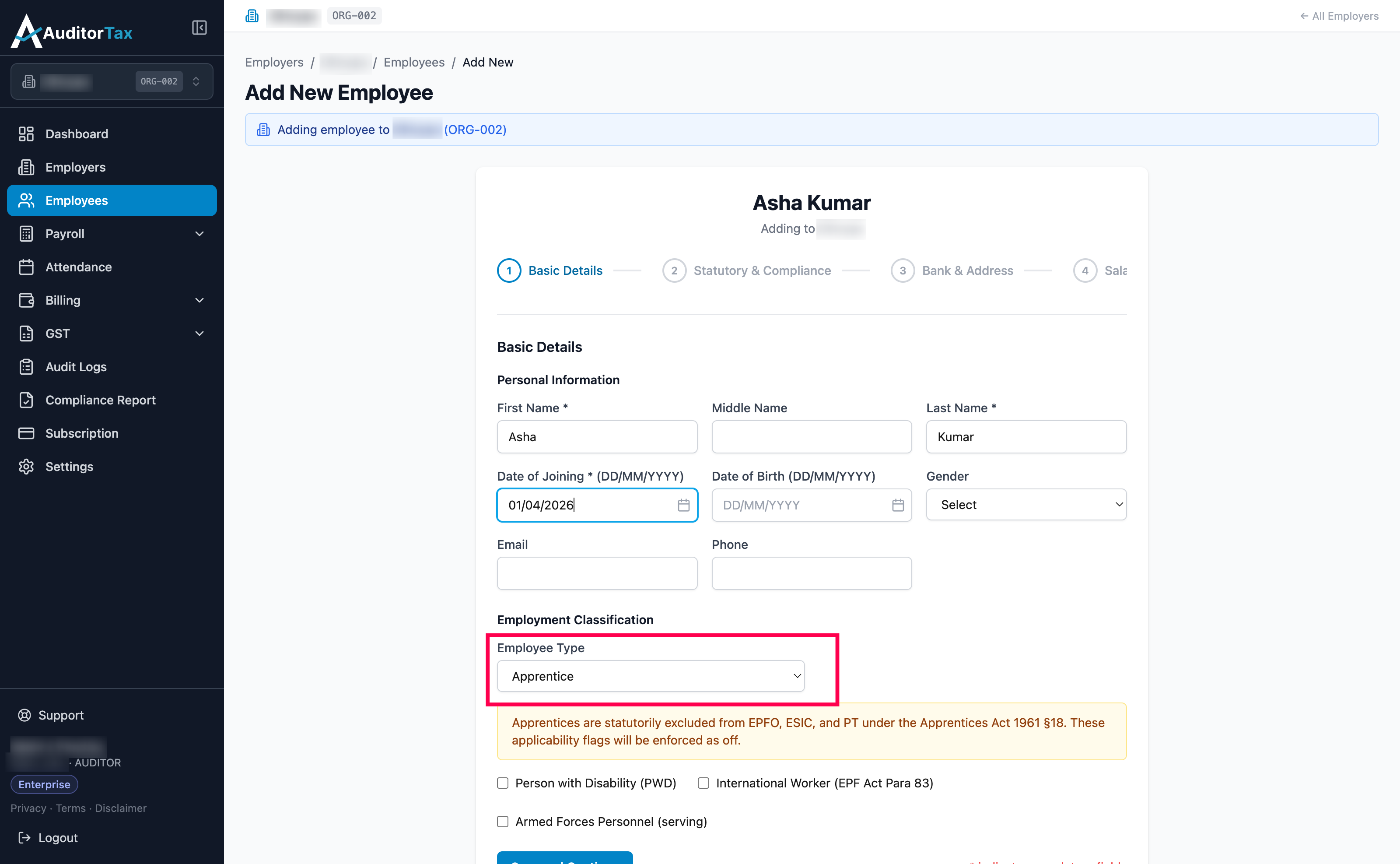Image resolution: width=1400 pixels, height=864 pixels.
Task: Click the Settings gear icon
Action: coord(26,466)
